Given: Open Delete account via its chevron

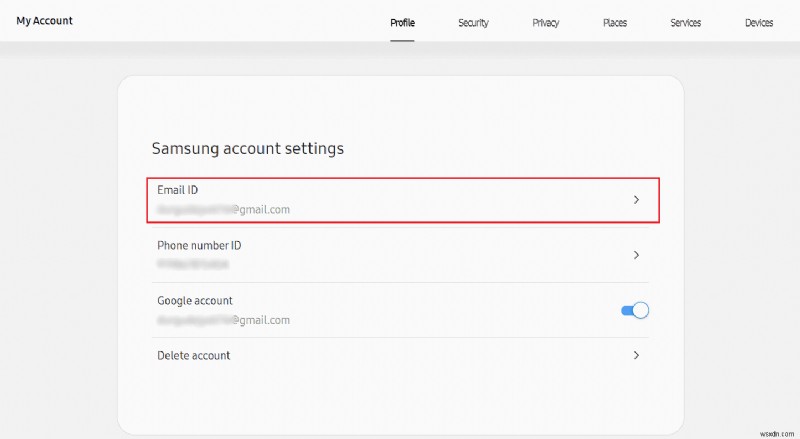Looking at the screenshot, I should [636, 355].
